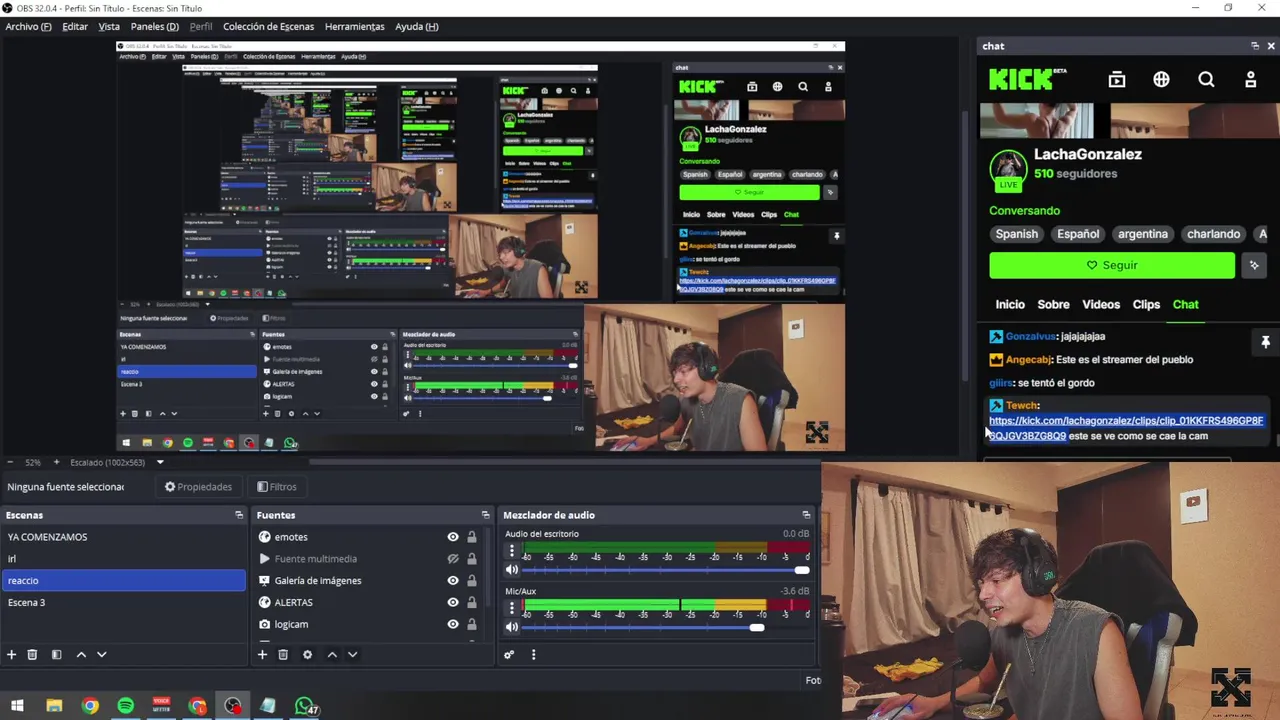The image size is (1280, 720).
Task: Unlock the ALERTAS source
Action: (x=472, y=602)
